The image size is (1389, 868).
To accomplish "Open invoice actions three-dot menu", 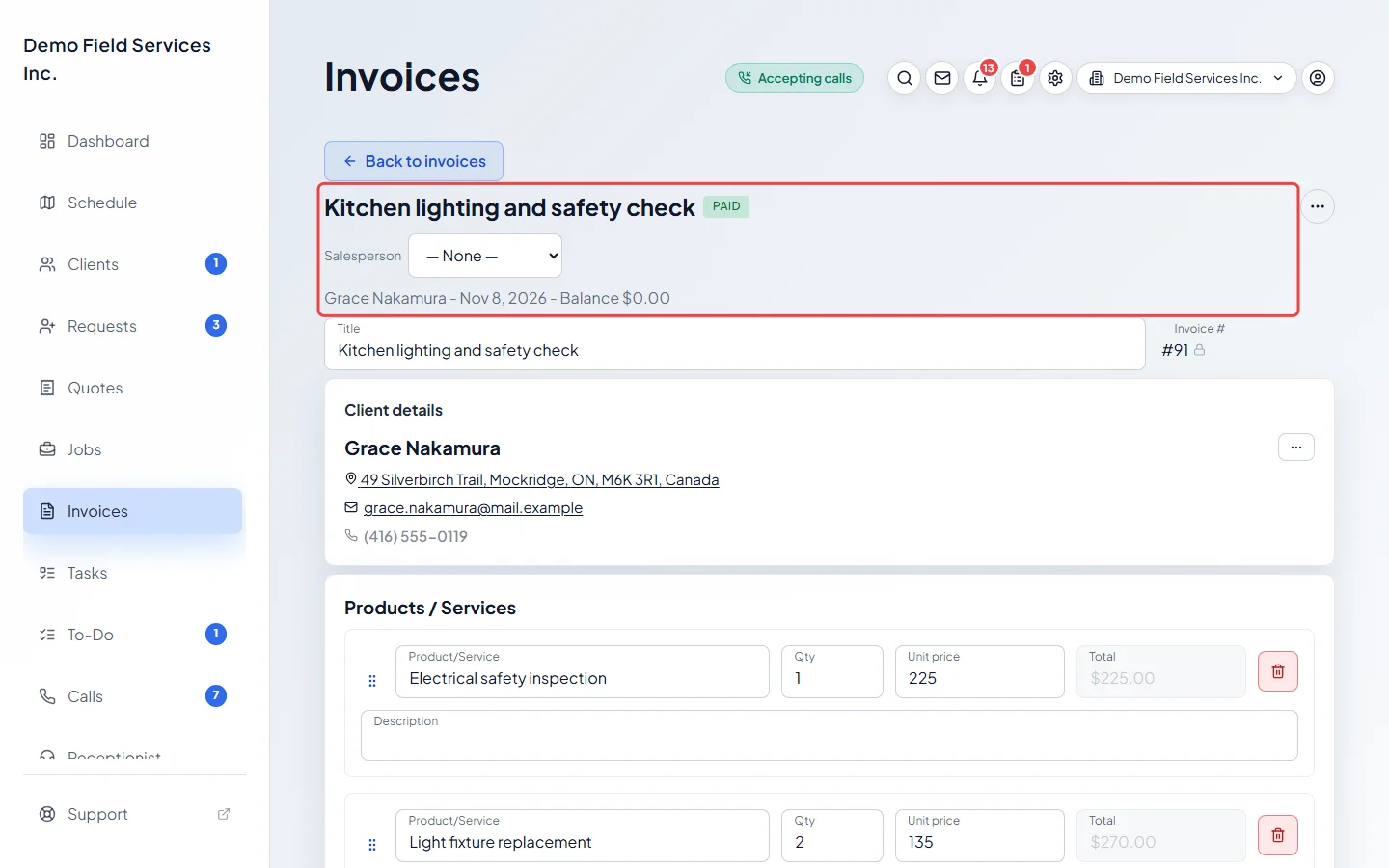I will pos(1318,206).
